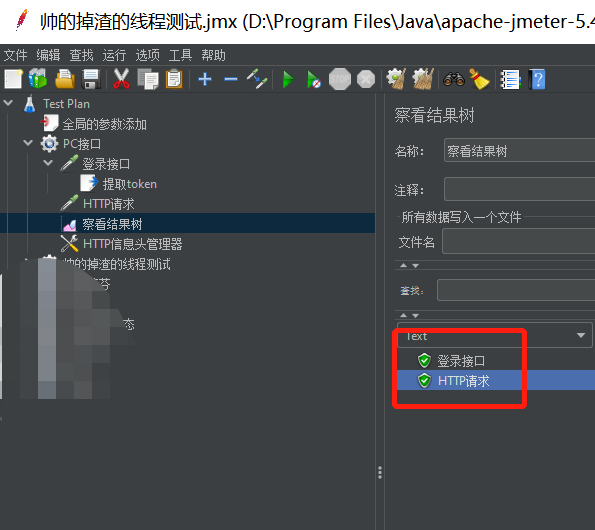
Task: Select 全局的参数添加 tree item
Action: [x=104, y=124]
